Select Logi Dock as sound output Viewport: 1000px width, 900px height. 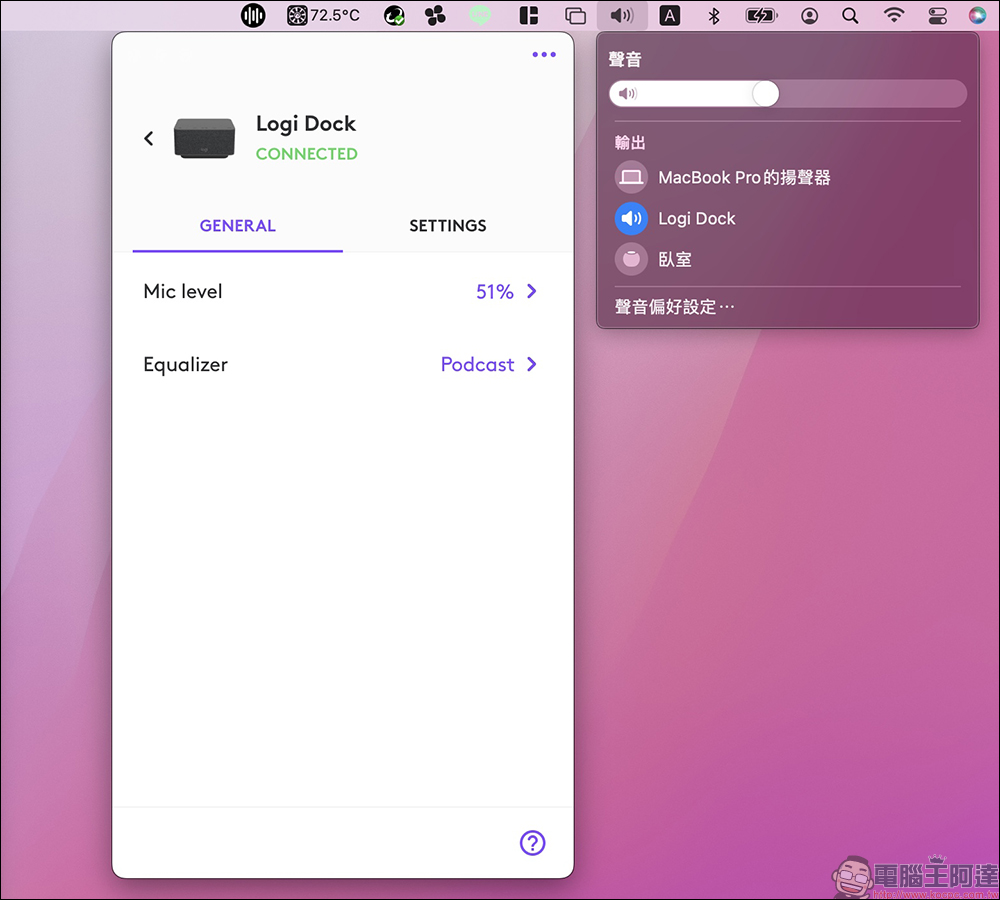[696, 219]
